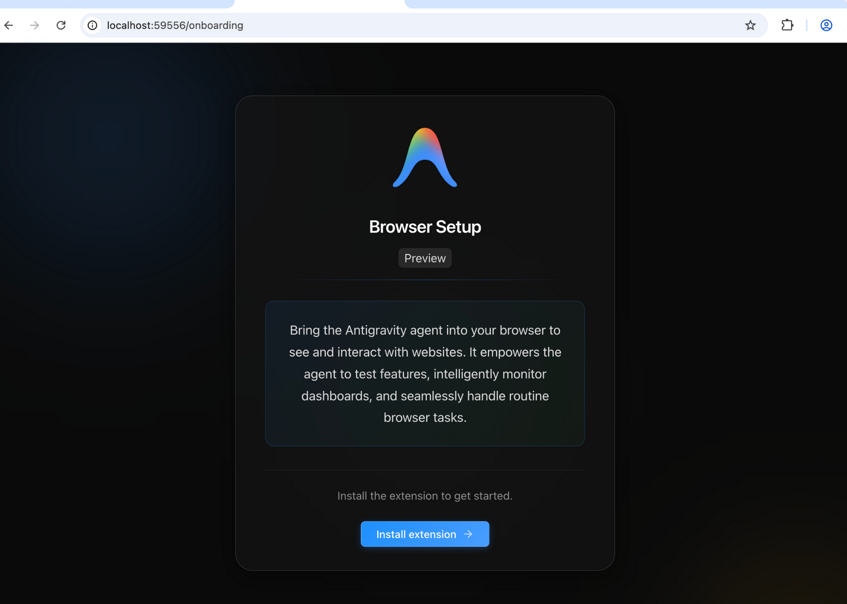847x604 pixels.
Task: Click the words "routine browser tasks"
Action: coord(470,407)
